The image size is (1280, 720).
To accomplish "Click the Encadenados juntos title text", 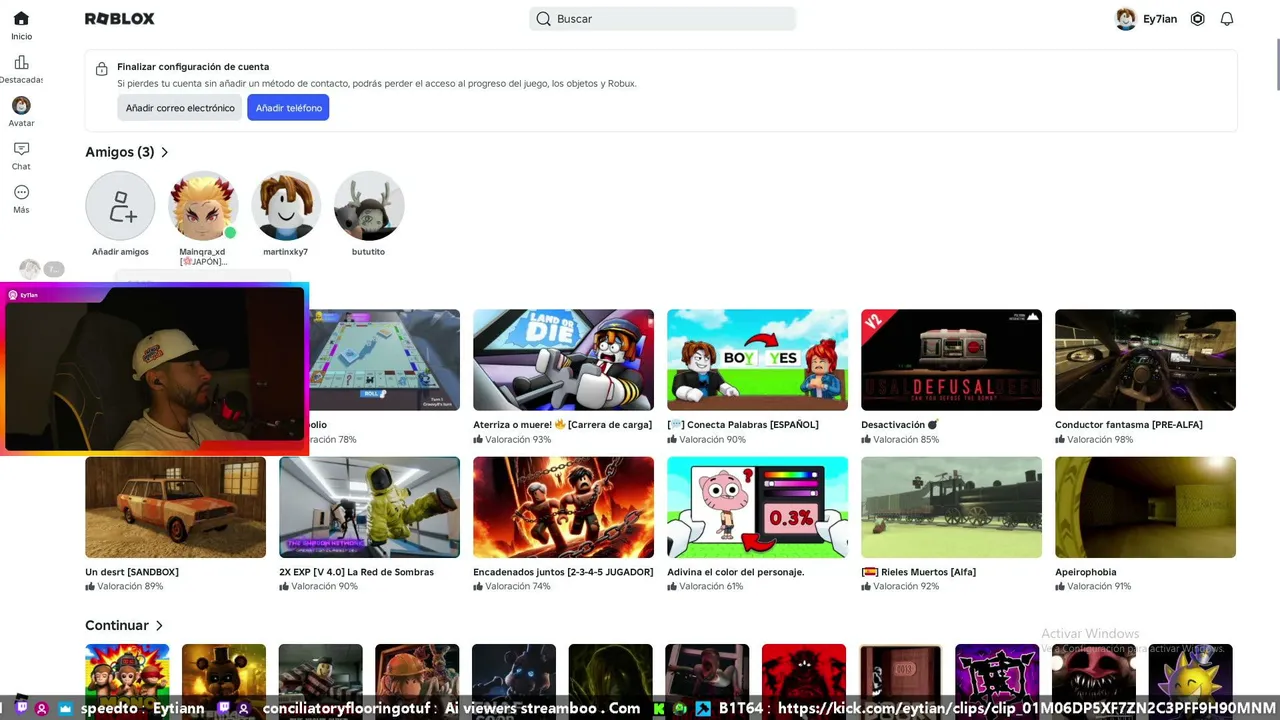I will pos(563,572).
